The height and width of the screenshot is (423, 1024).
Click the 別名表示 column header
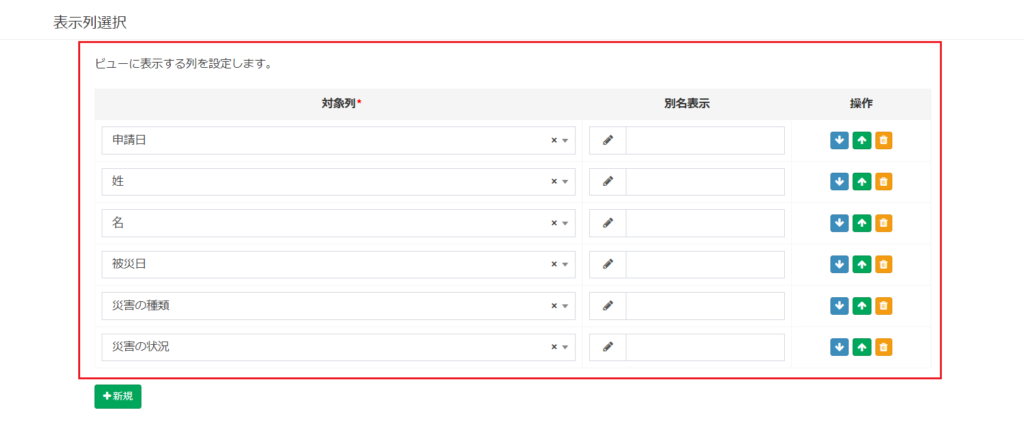pyautogui.click(x=687, y=104)
